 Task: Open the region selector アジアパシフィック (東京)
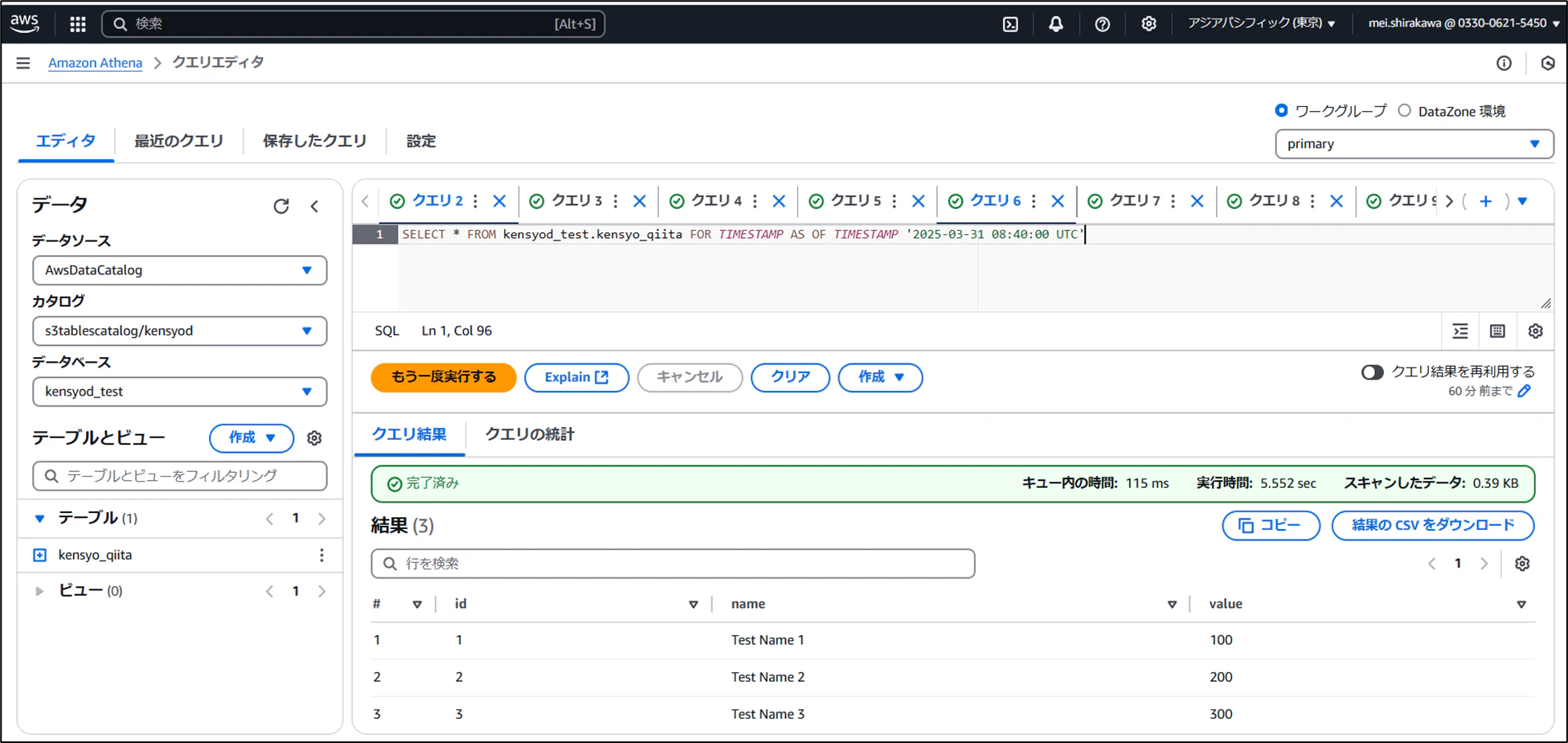click(x=1261, y=23)
